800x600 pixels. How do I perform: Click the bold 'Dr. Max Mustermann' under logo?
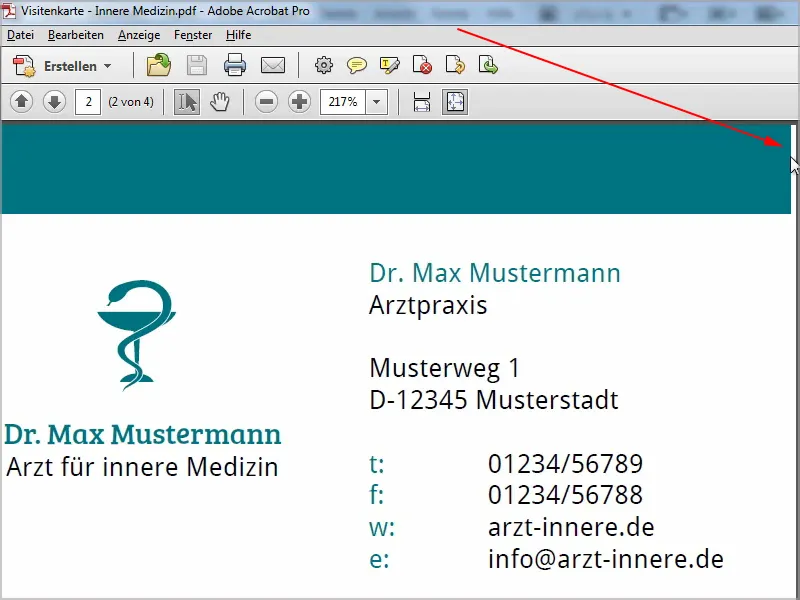coord(143,435)
